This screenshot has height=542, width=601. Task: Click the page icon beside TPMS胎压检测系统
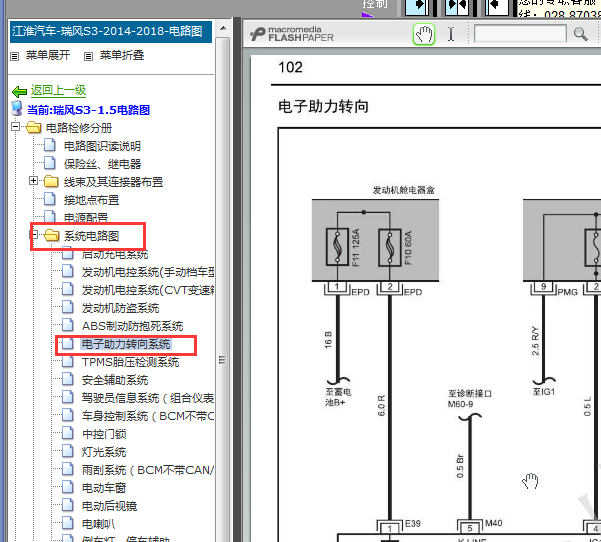(x=68, y=361)
